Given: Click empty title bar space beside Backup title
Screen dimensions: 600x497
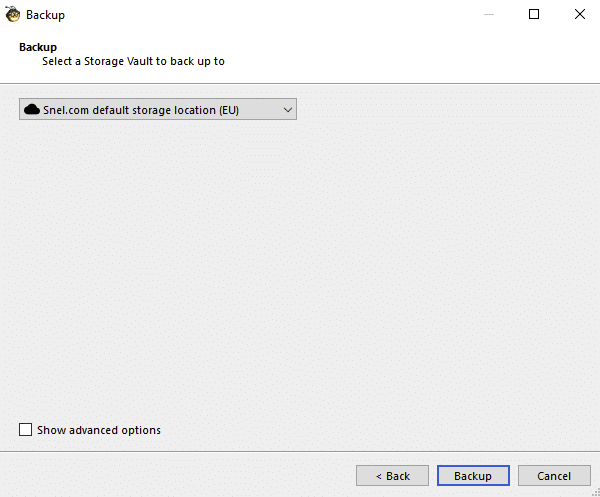Looking at the screenshot, I should [x=268, y=15].
